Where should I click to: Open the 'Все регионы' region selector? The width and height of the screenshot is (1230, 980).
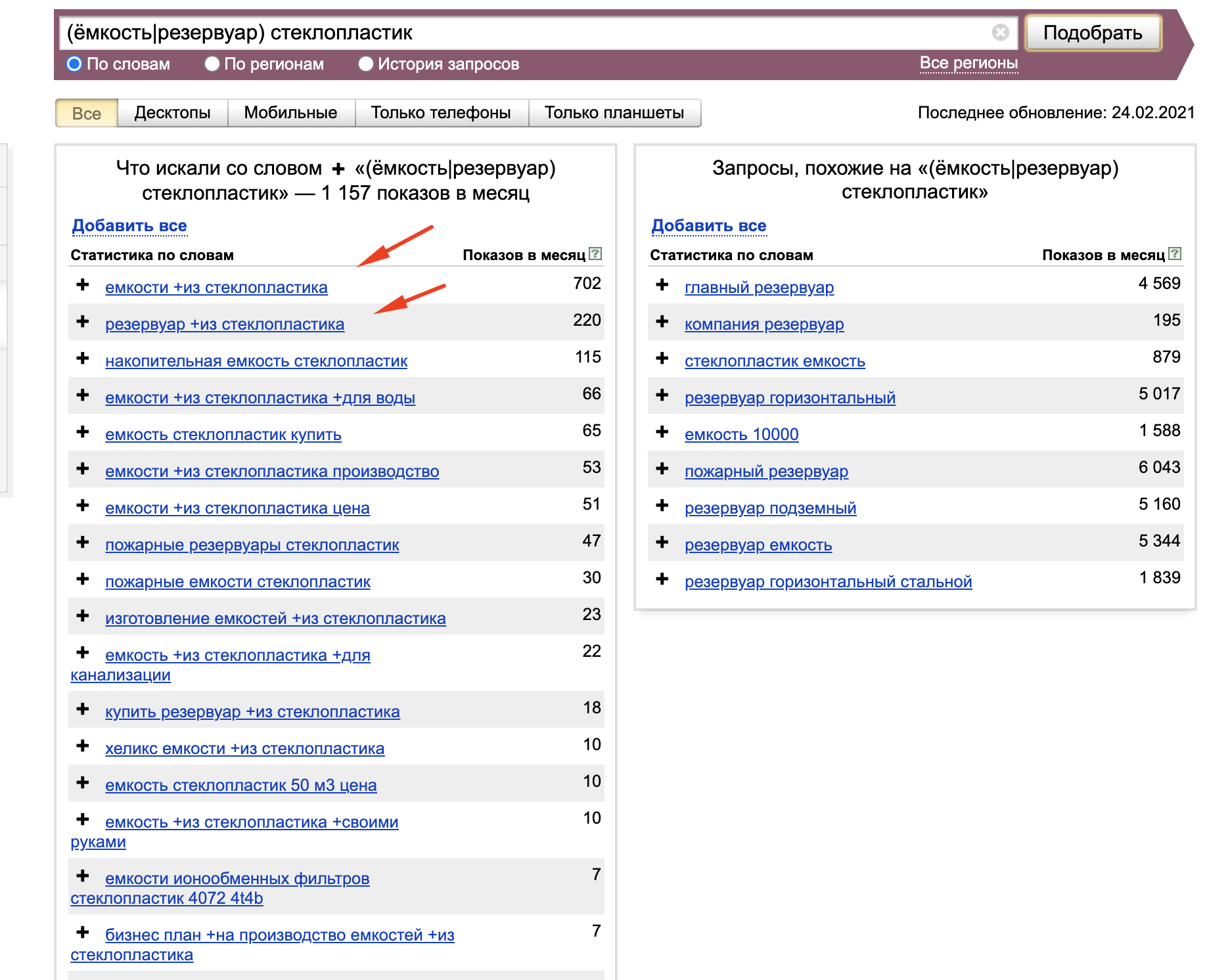tap(968, 63)
